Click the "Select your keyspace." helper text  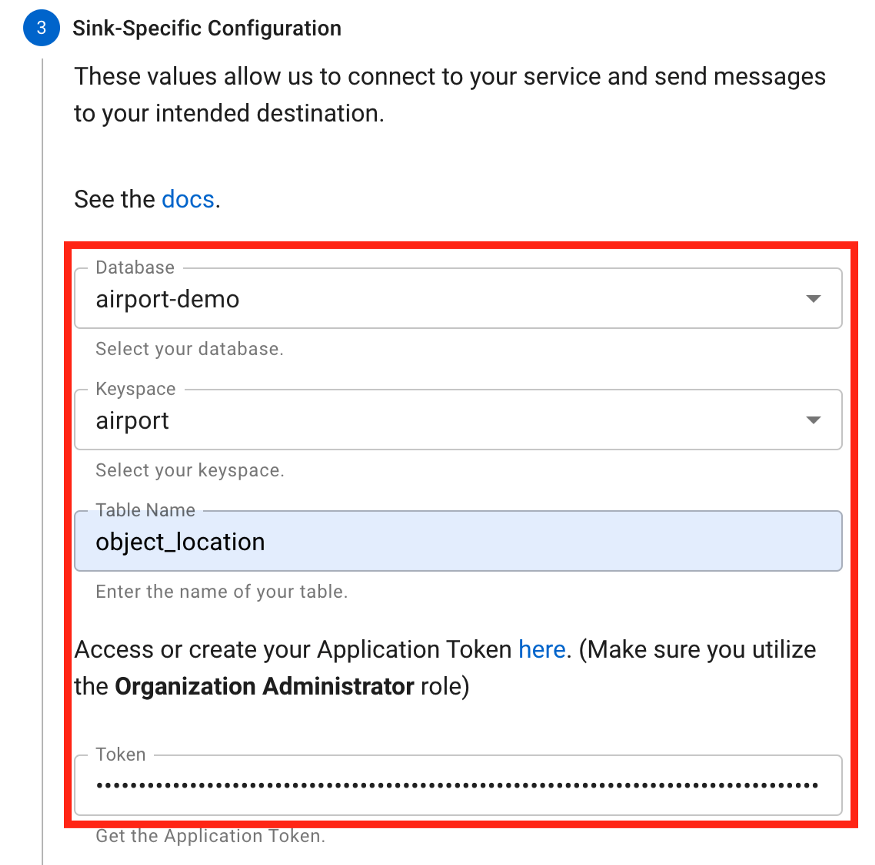189,470
